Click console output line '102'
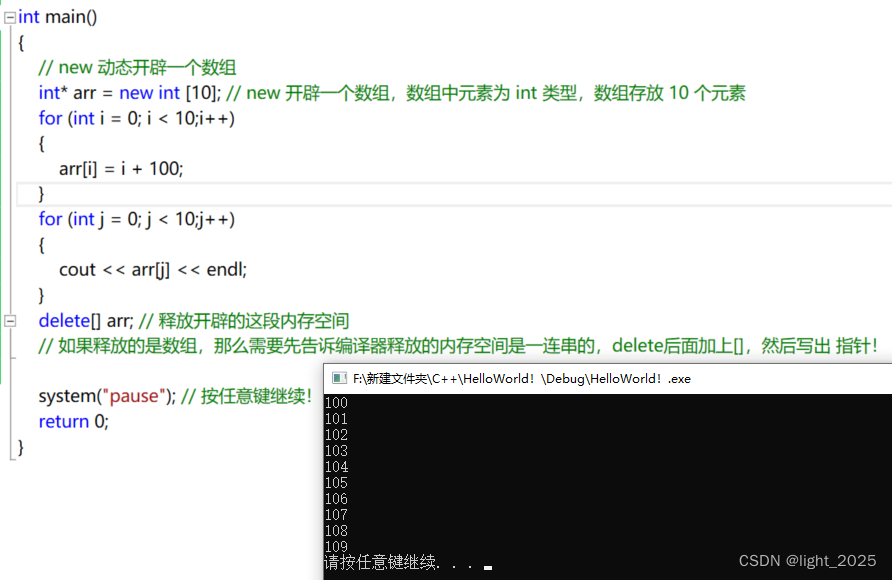The height and width of the screenshot is (580, 892). [x=336, y=434]
